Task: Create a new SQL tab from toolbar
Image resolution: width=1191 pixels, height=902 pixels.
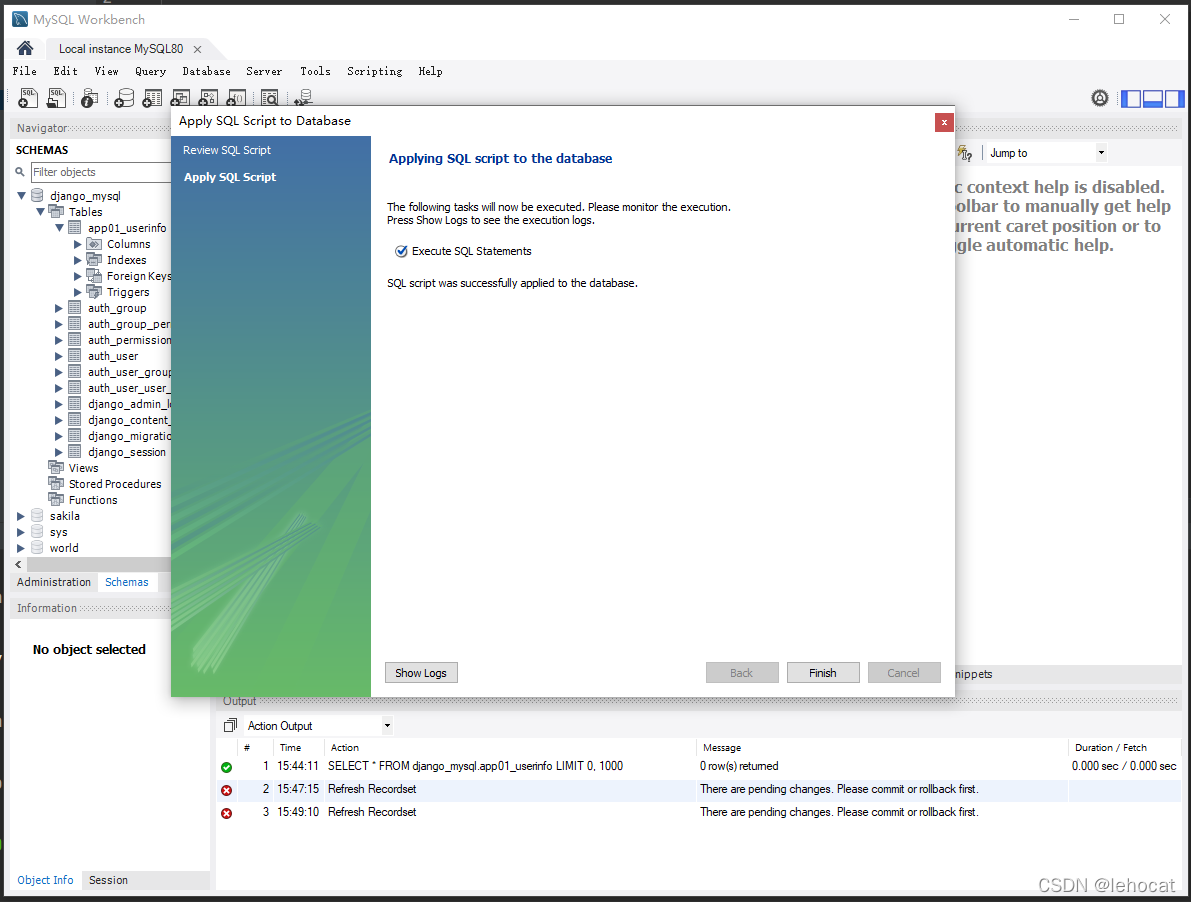Action: pos(28,98)
